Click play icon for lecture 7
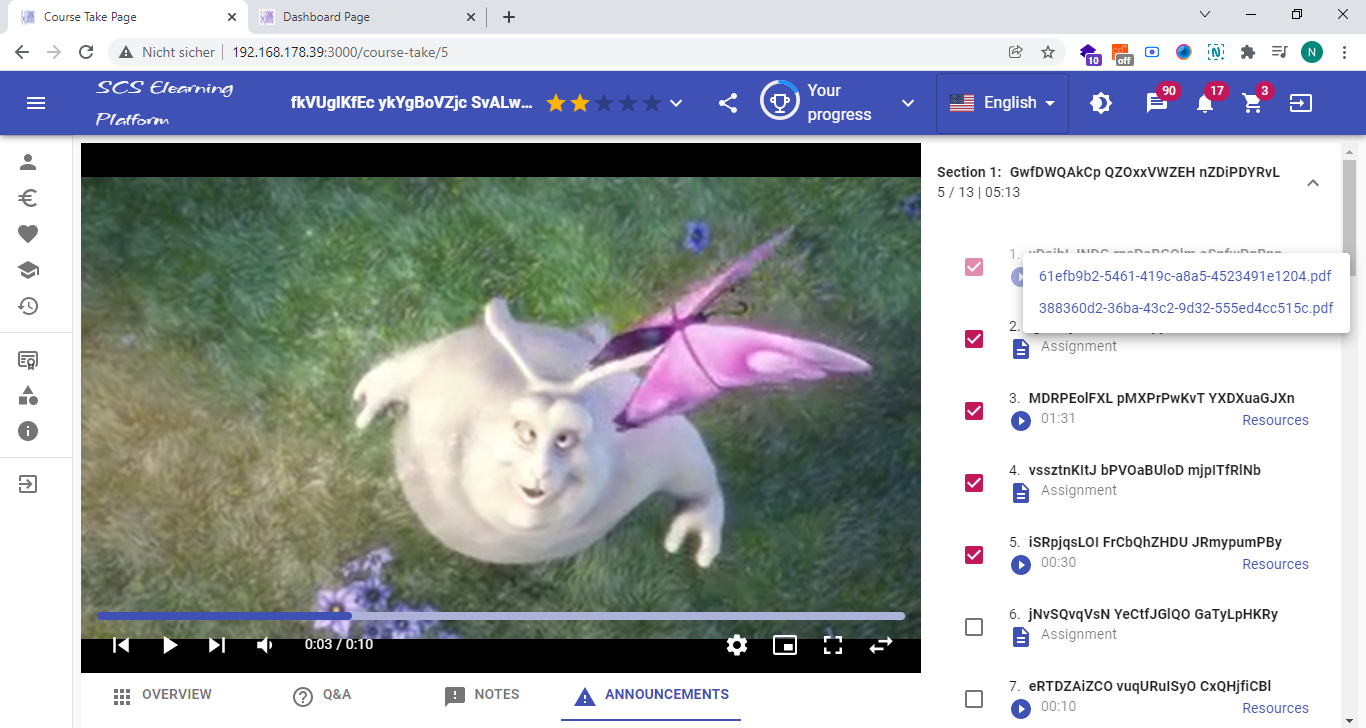 1020,709
